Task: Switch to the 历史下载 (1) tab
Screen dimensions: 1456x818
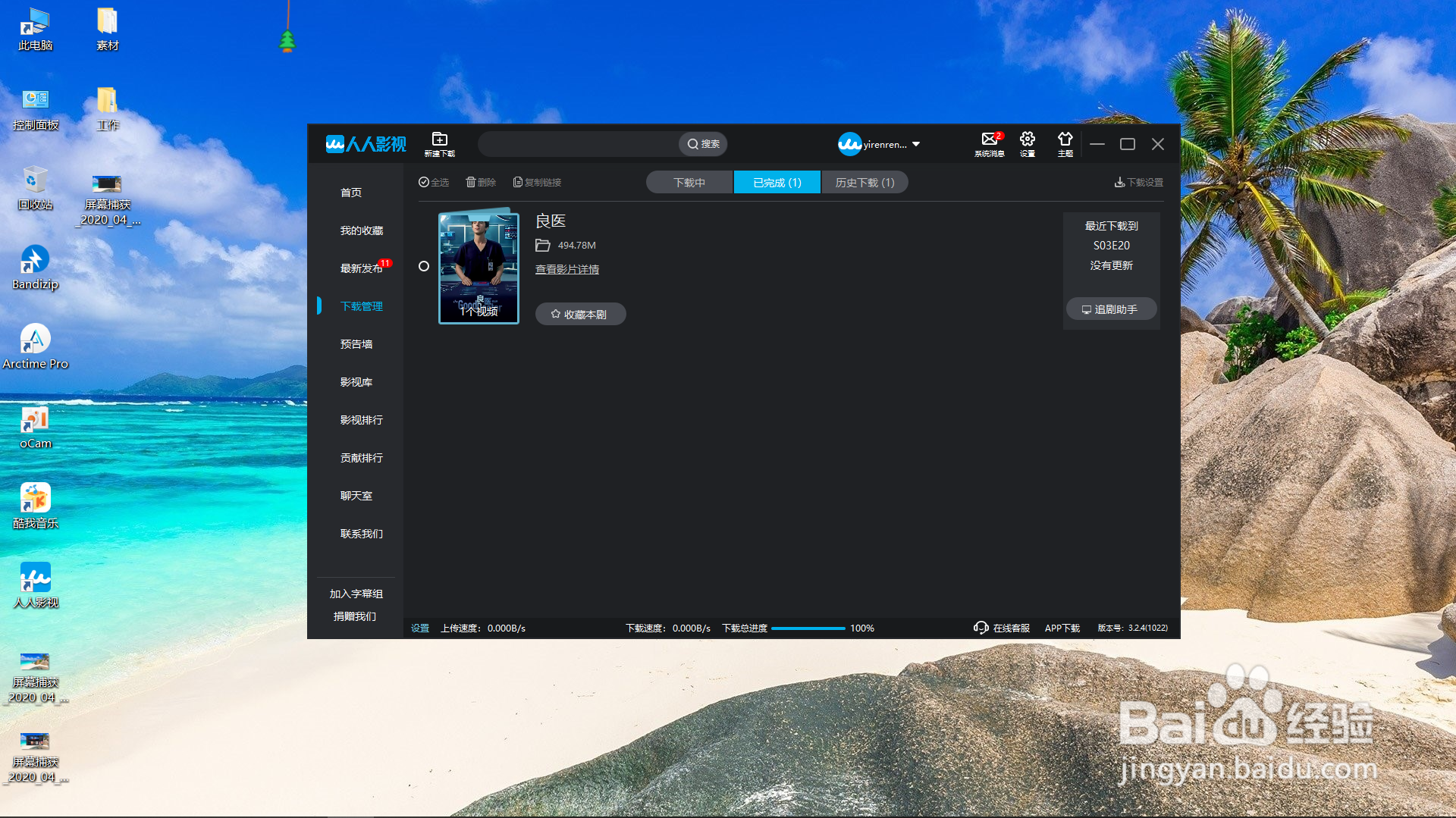Action: [x=865, y=183]
